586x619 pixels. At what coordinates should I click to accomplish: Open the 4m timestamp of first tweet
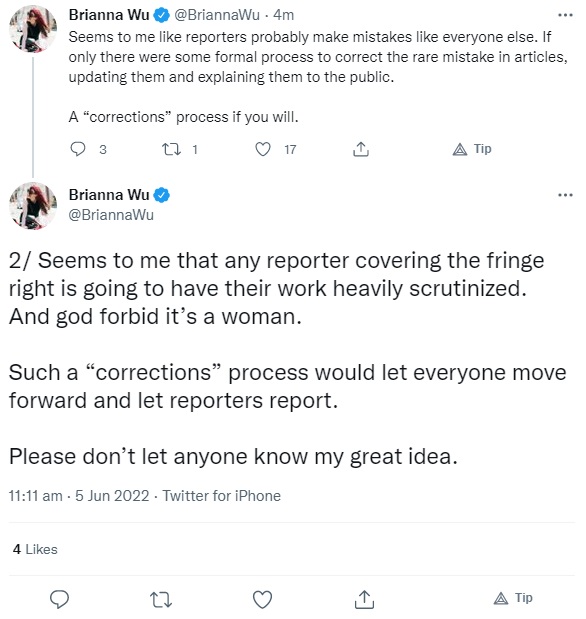[x=284, y=15]
